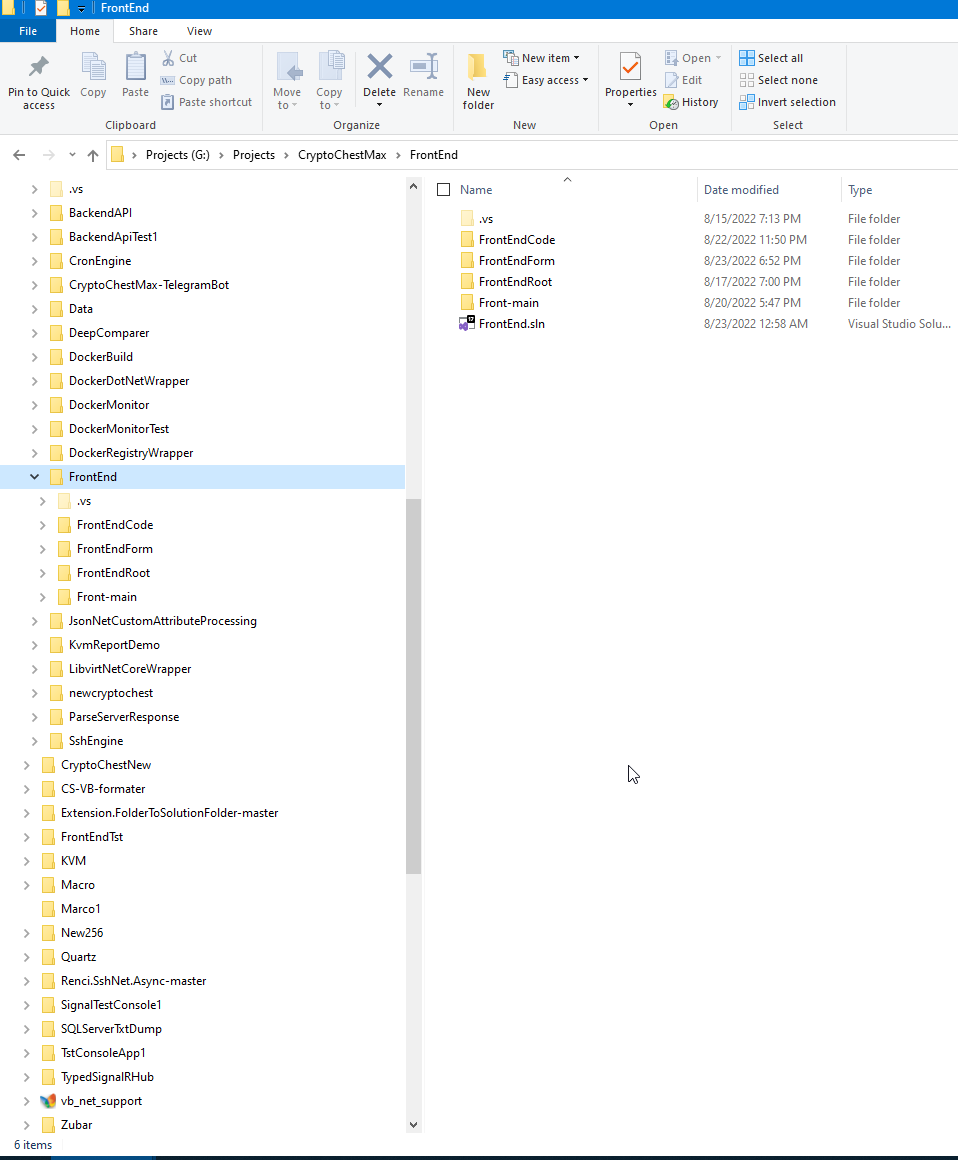Click the Delete X icon
Screen dimensions: 958x1160
[x=380, y=66]
